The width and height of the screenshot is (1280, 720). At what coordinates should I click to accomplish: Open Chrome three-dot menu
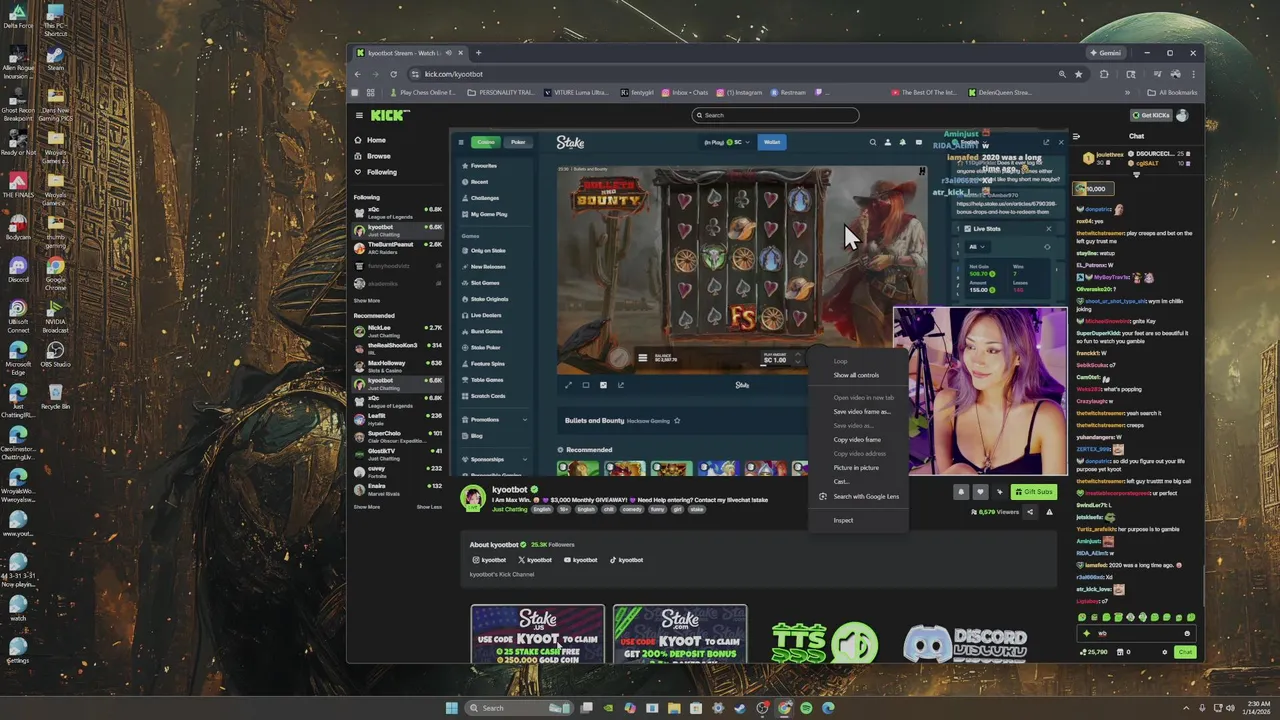(1192, 74)
